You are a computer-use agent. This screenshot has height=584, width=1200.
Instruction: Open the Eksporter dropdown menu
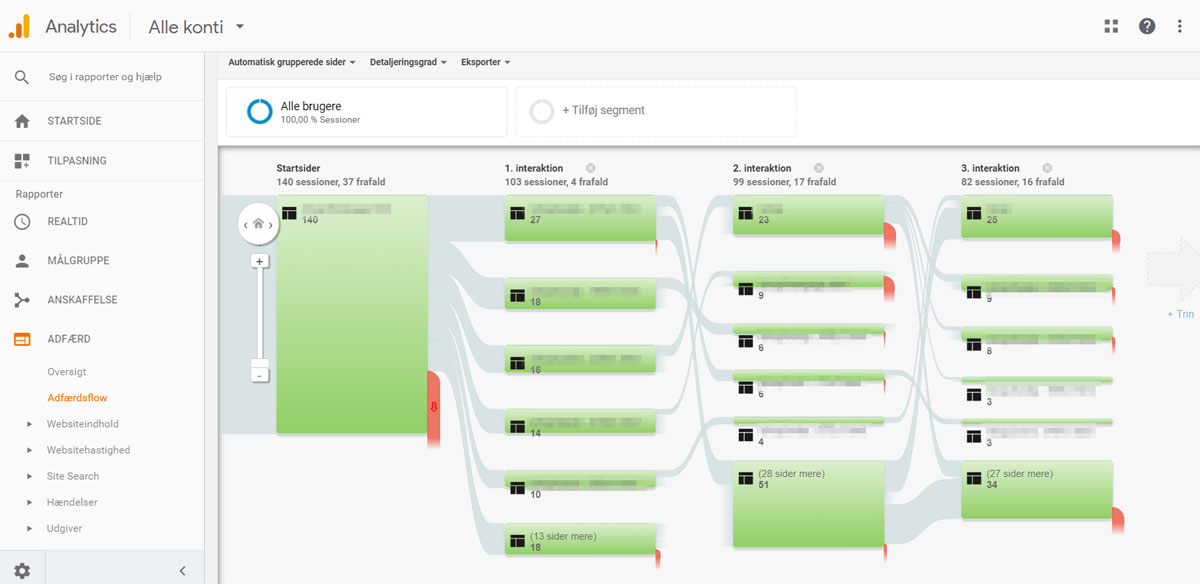point(485,62)
